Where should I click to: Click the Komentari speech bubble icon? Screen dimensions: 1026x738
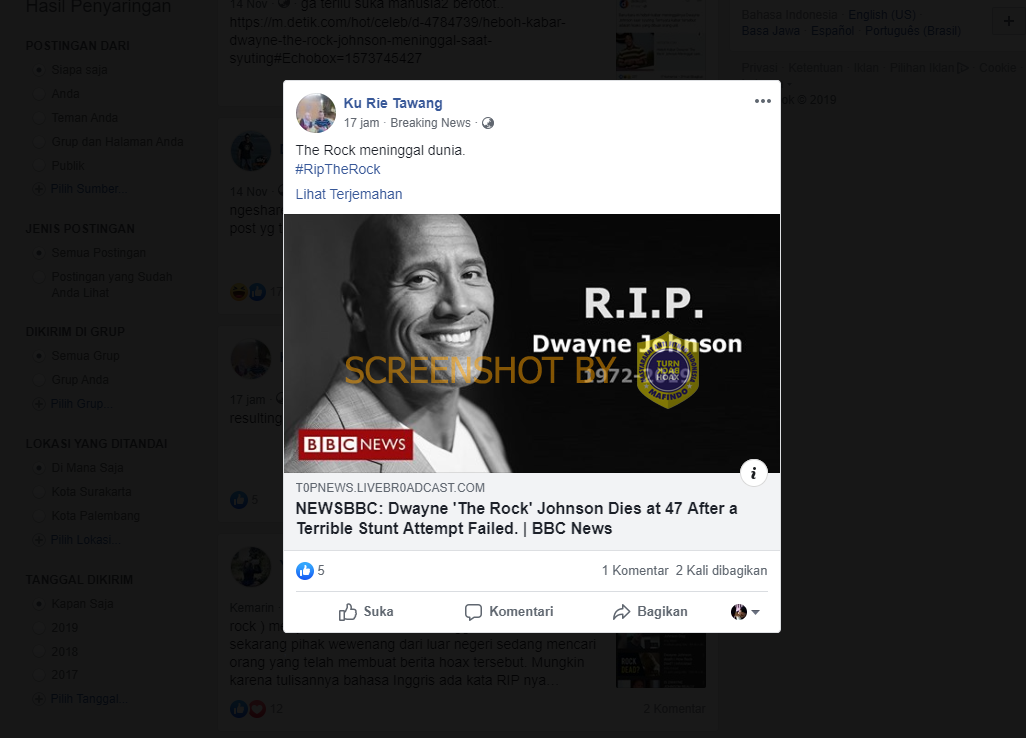pyautogui.click(x=473, y=612)
